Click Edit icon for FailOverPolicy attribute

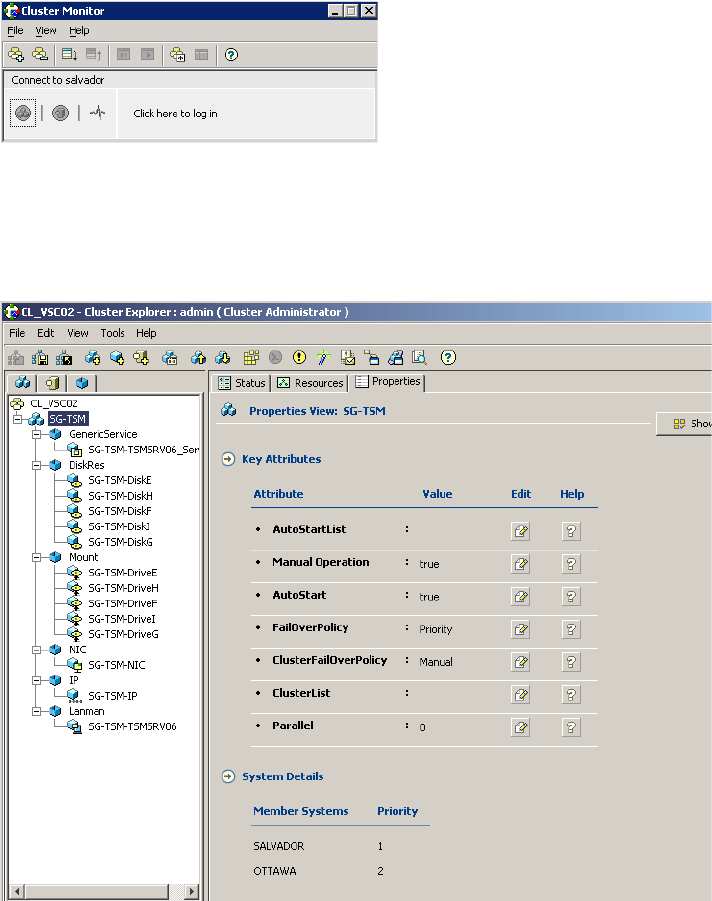click(x=521, y=629)
